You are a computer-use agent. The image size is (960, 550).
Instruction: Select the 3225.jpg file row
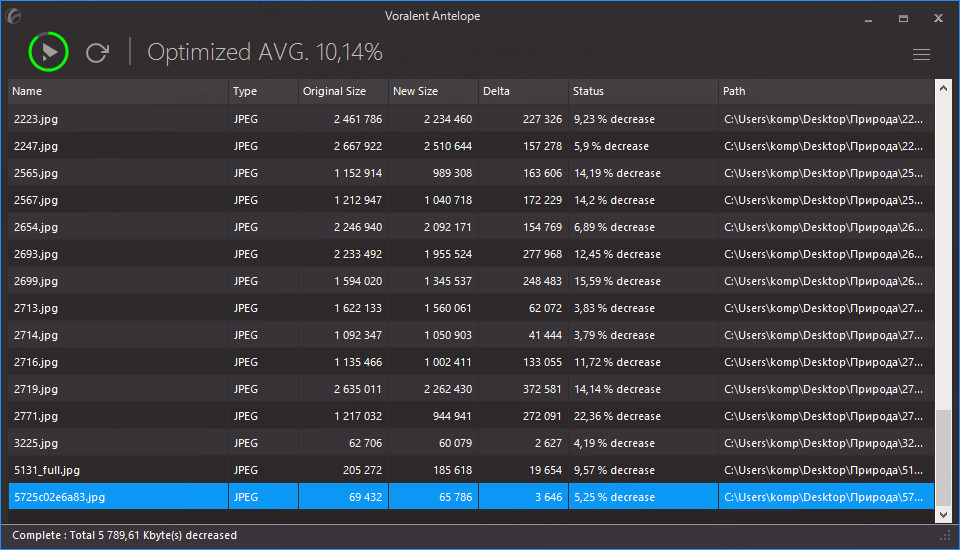point(471,443)
